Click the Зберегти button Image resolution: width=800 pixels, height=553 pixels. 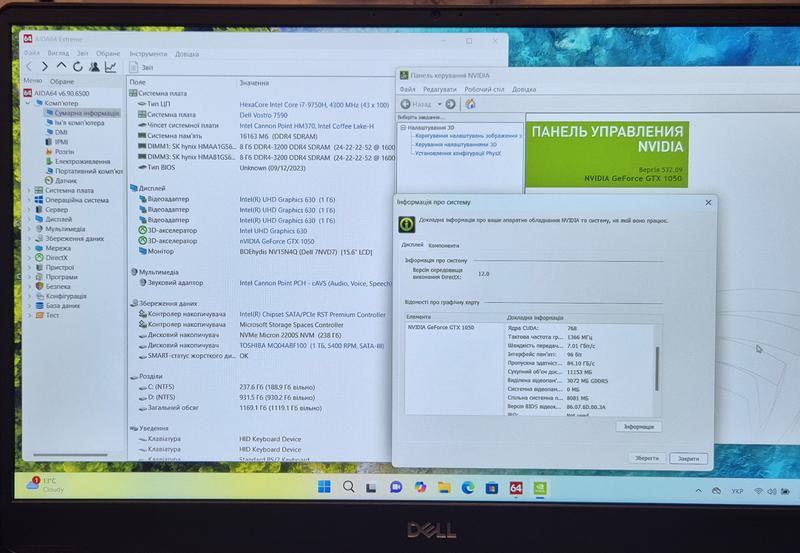[x=646, y=457]
